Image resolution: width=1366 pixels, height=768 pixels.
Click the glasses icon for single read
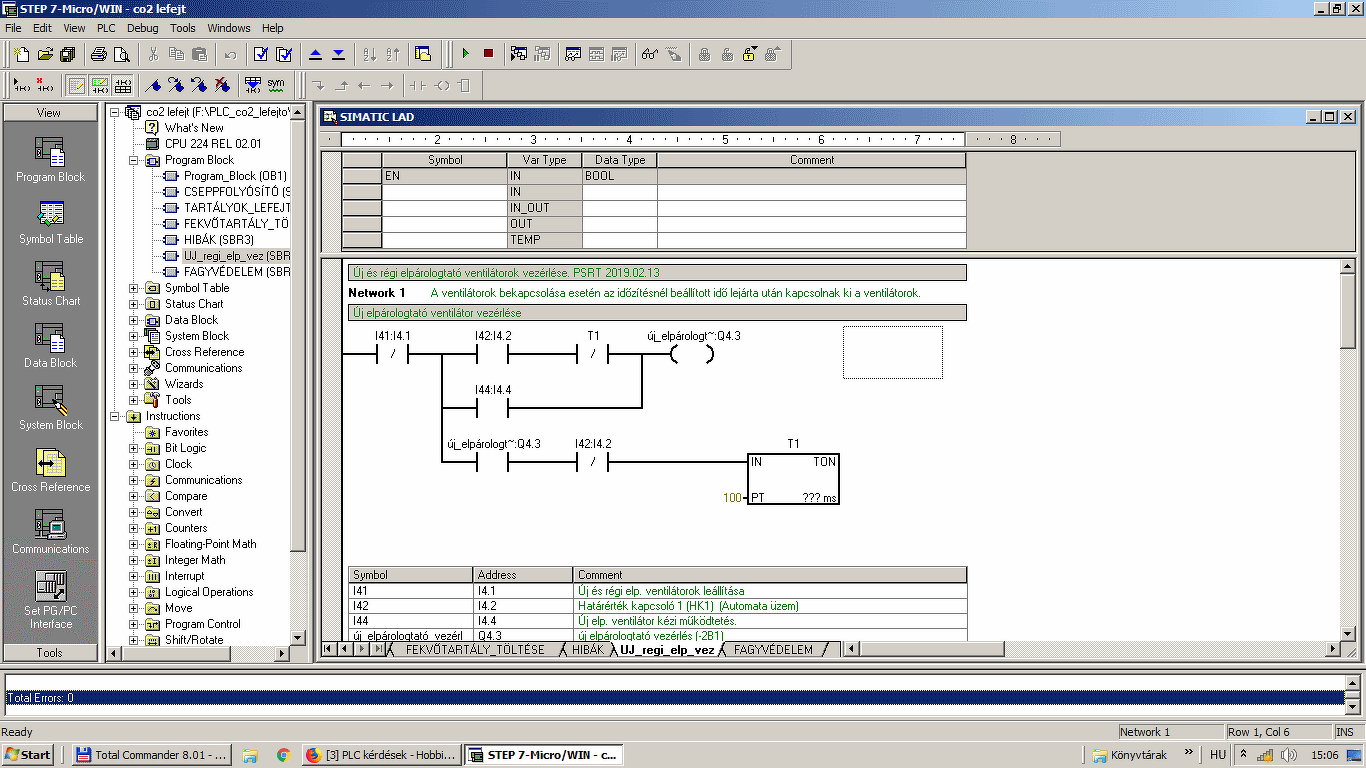[650, 54]
